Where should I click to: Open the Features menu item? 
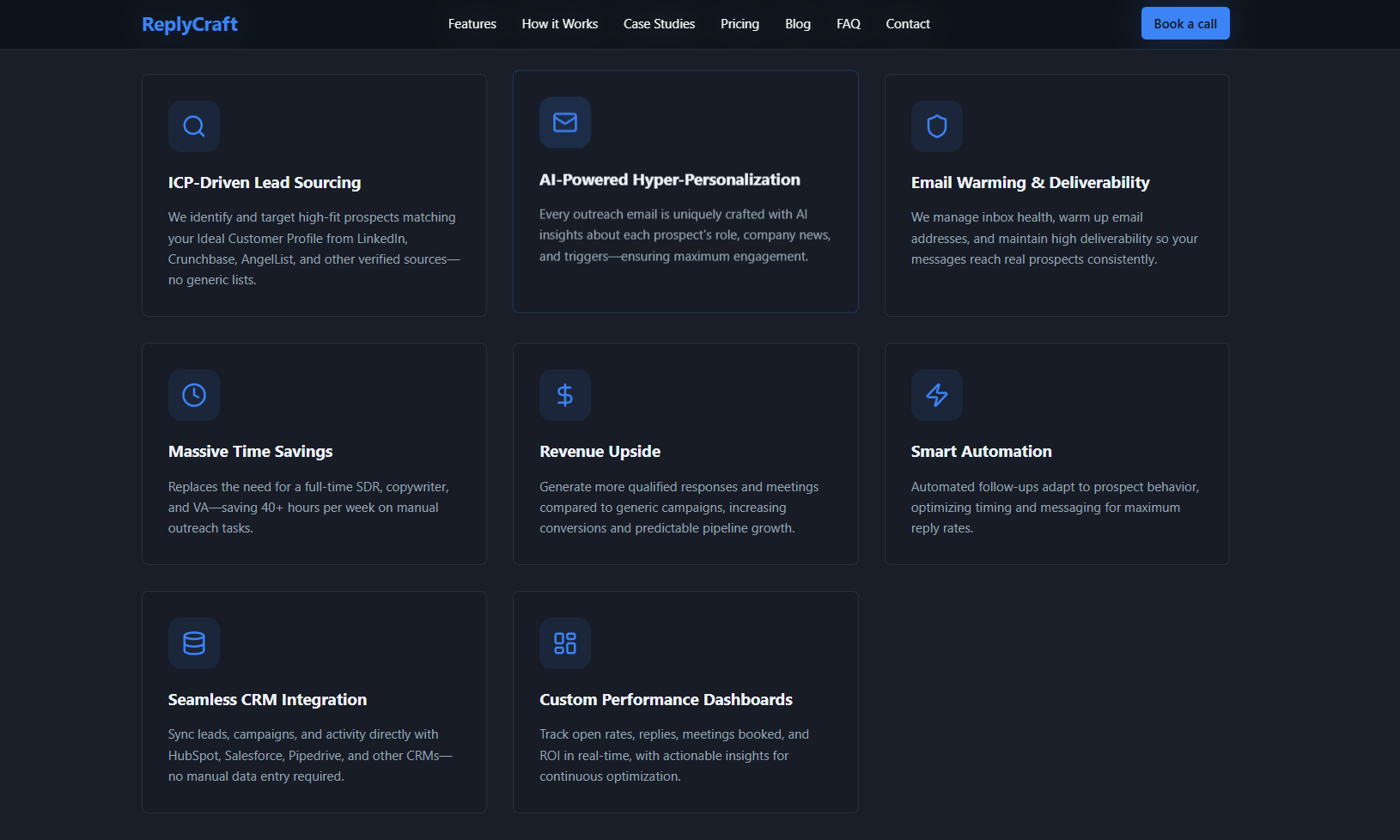click(x=472, y=24)
